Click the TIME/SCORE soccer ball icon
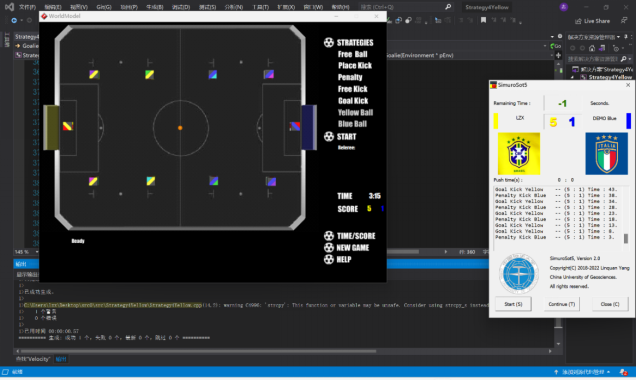637x380 pixels. [329, 236]
